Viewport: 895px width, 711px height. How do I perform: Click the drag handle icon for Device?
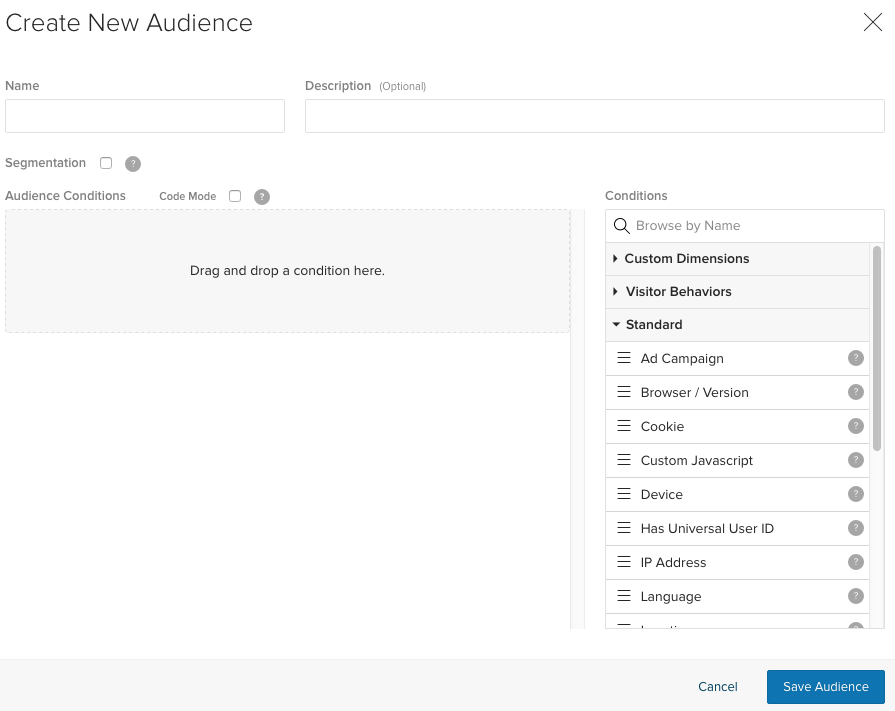tap(624, 494)
